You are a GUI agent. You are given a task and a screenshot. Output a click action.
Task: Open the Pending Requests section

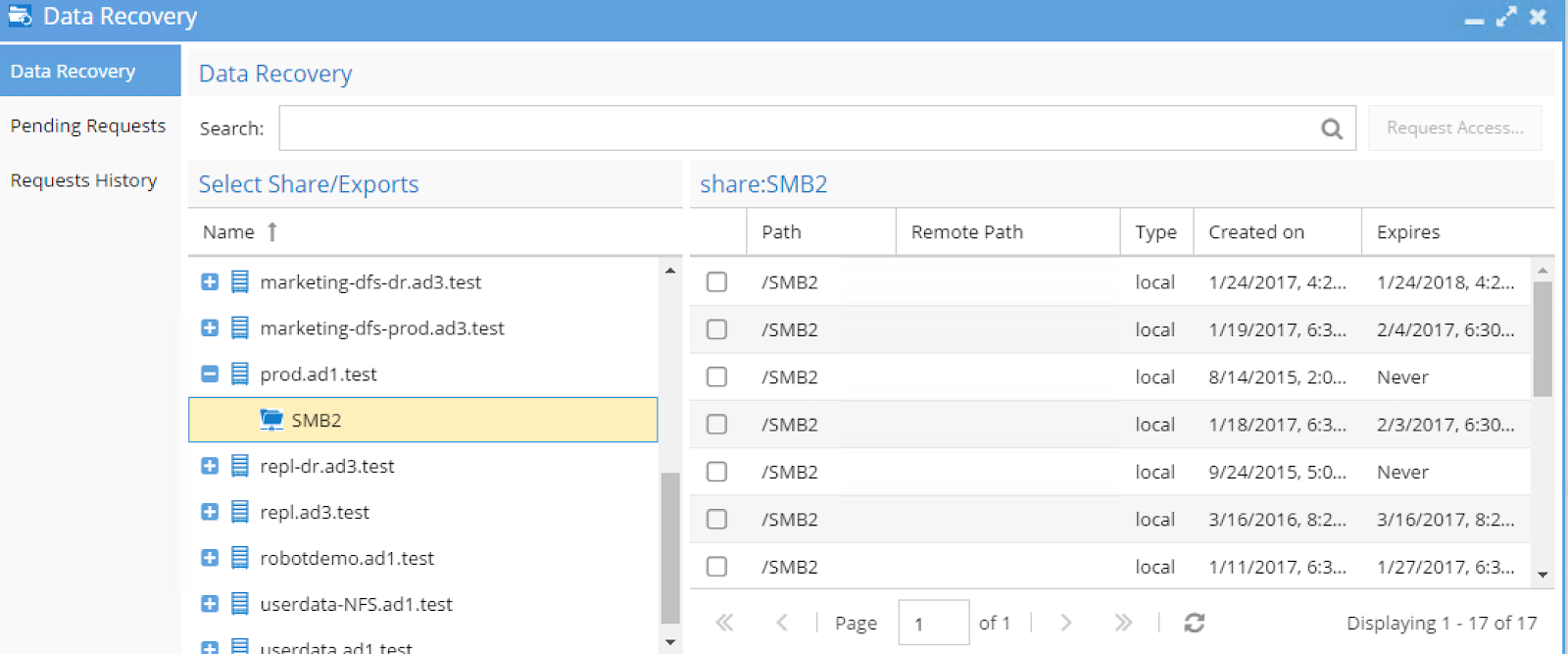[88, 126]
